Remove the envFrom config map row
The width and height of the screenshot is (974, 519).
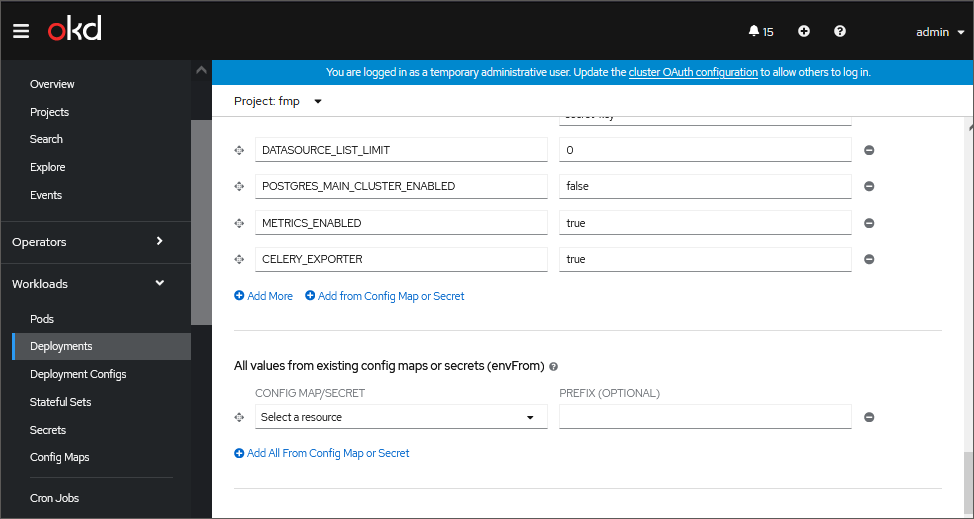click(869, 417)
